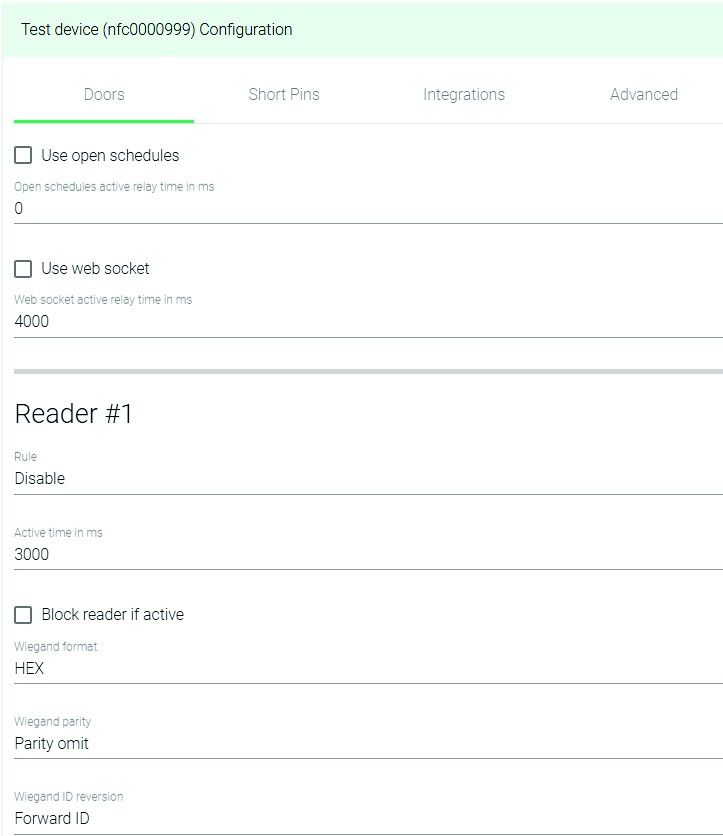Open the Rule dropdown showing Disable
This screenshot has width=723, height=836.
[x=366, y=479]
